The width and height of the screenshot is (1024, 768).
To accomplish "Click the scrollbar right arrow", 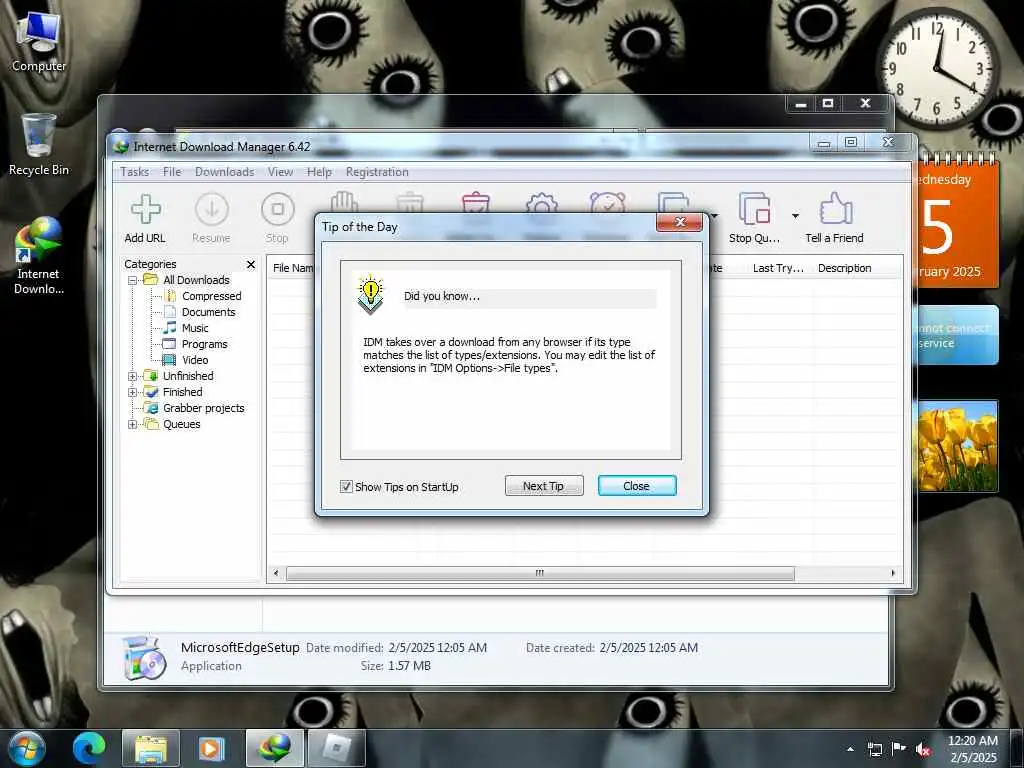I will click(x=893, y=573).
